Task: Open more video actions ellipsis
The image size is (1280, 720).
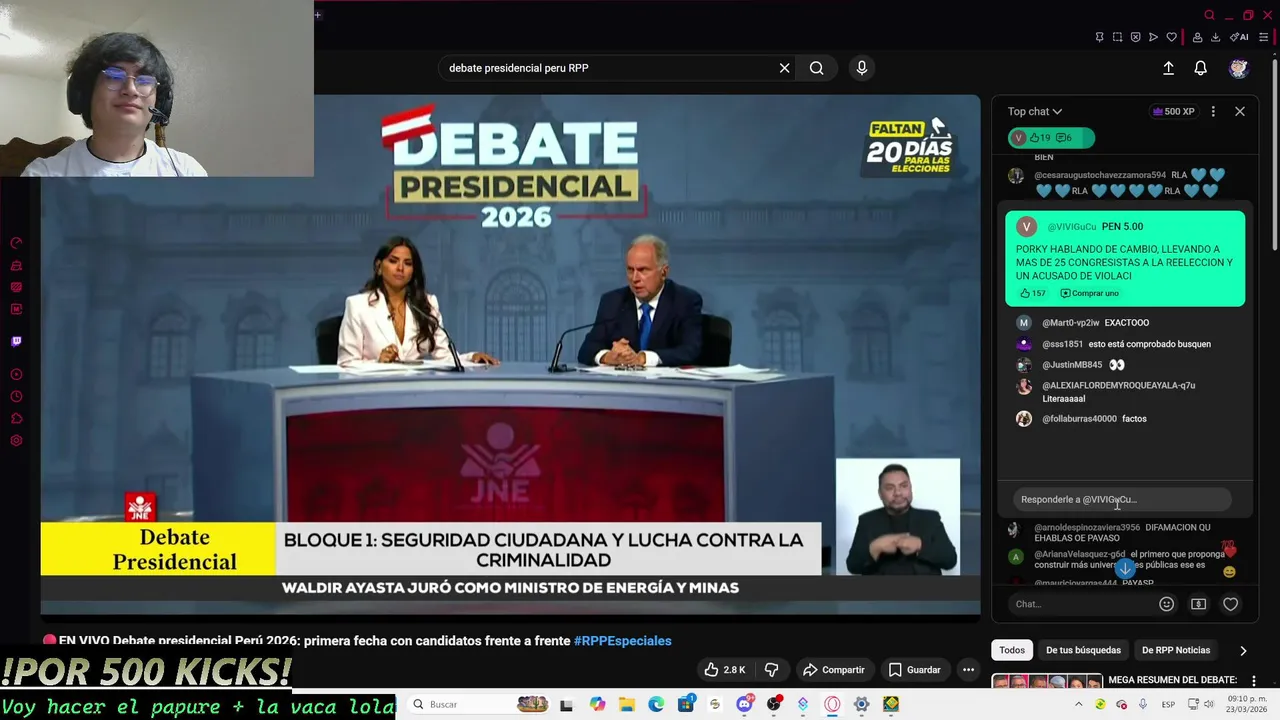Action: click(968, 670)
